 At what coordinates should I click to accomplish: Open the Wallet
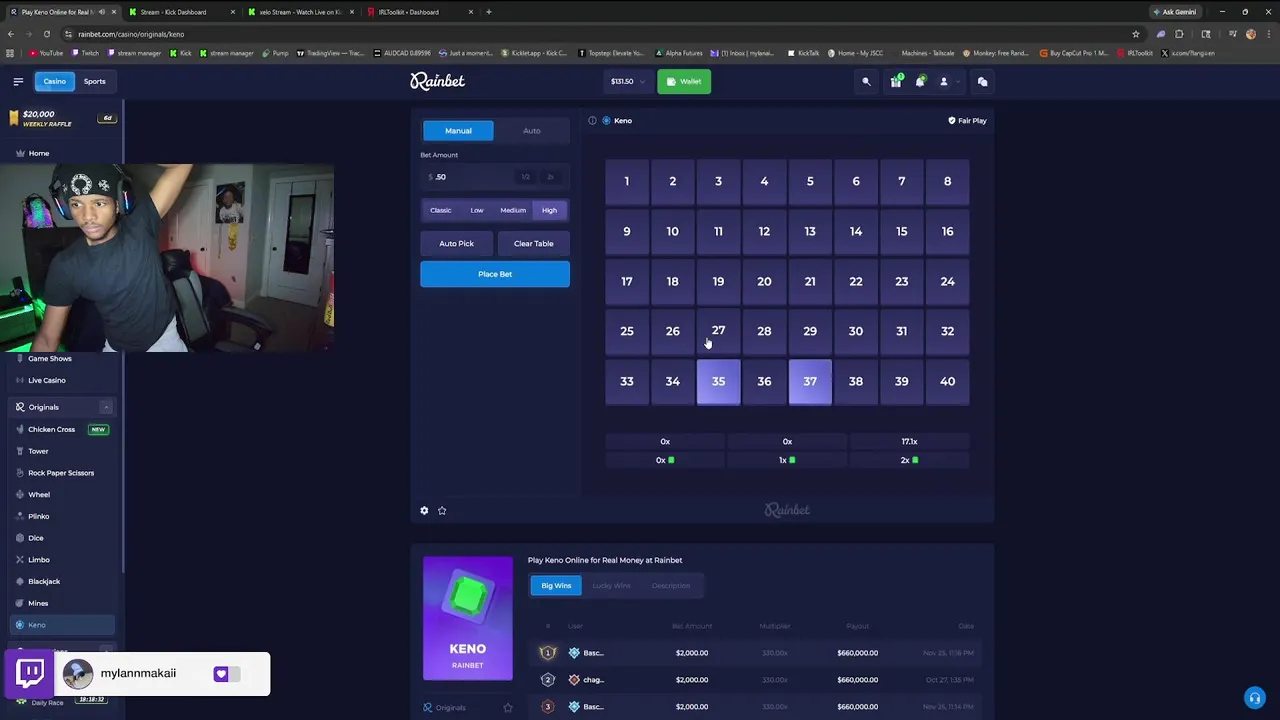tap(684, 81)
